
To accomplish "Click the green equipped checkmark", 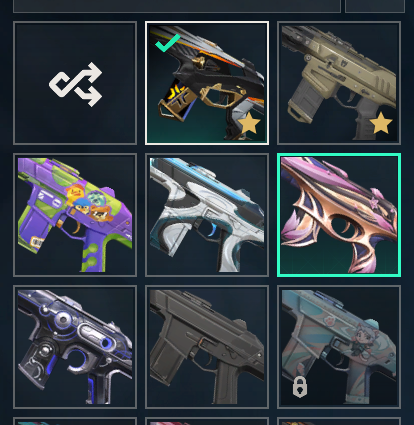I will (x=168, y=43).
